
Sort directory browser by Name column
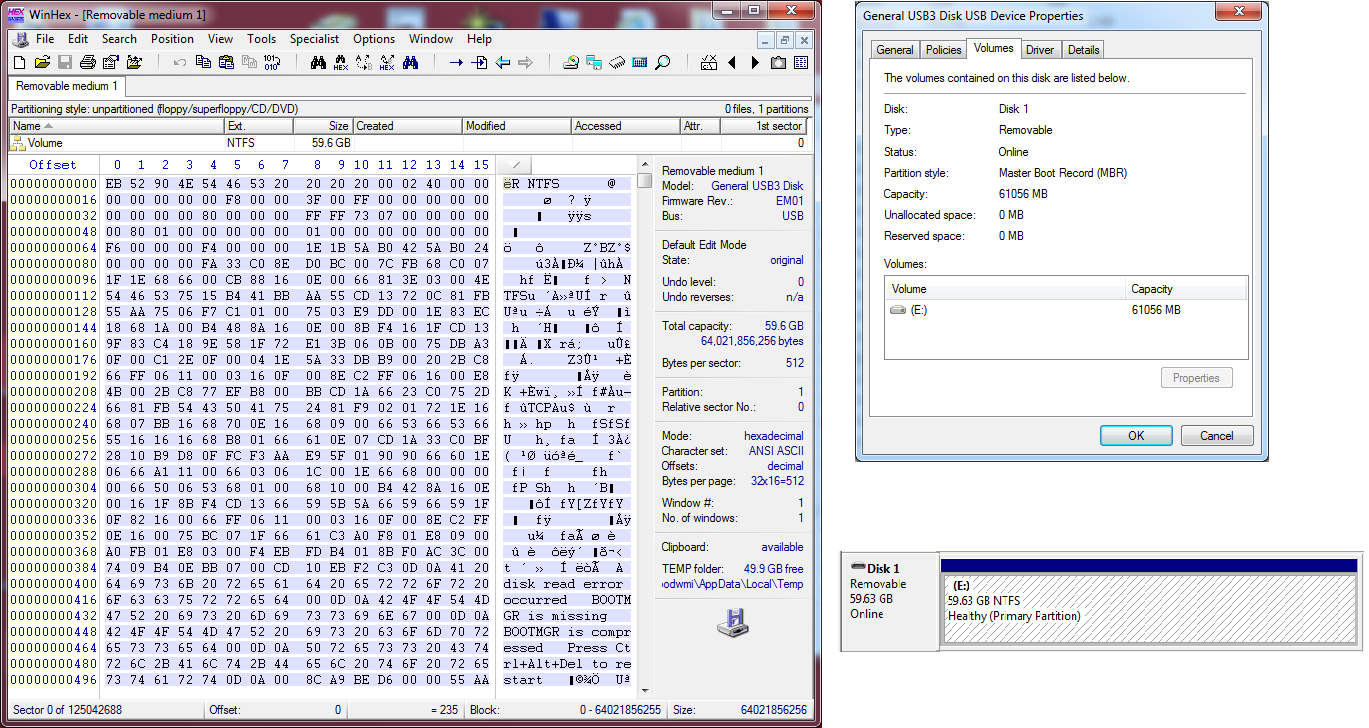117,126
